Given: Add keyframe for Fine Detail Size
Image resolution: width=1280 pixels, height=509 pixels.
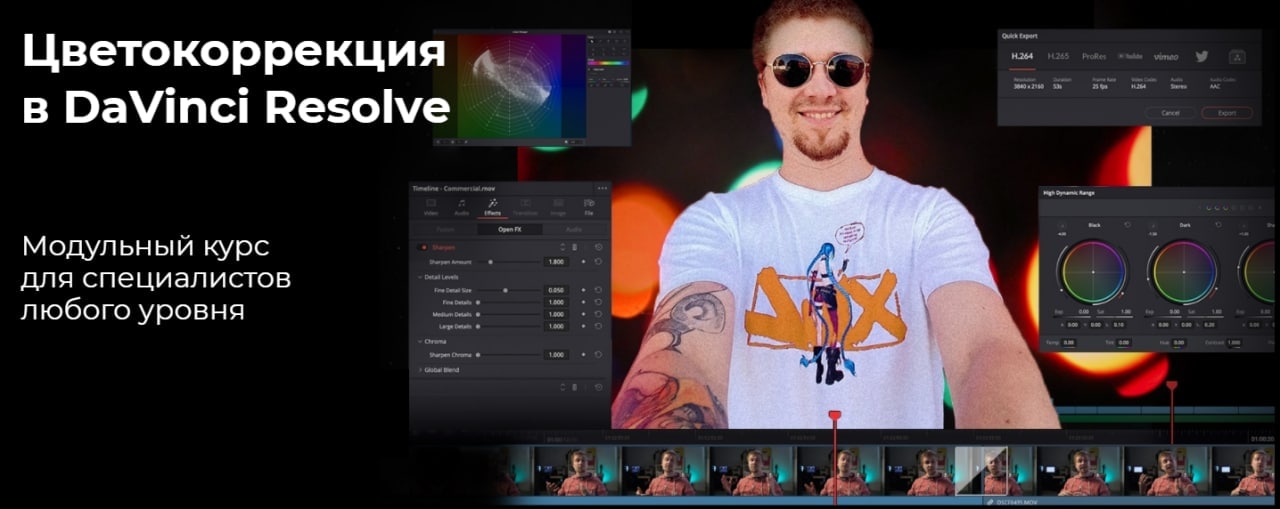Looking at the screenshot, I should coord(584,290).
